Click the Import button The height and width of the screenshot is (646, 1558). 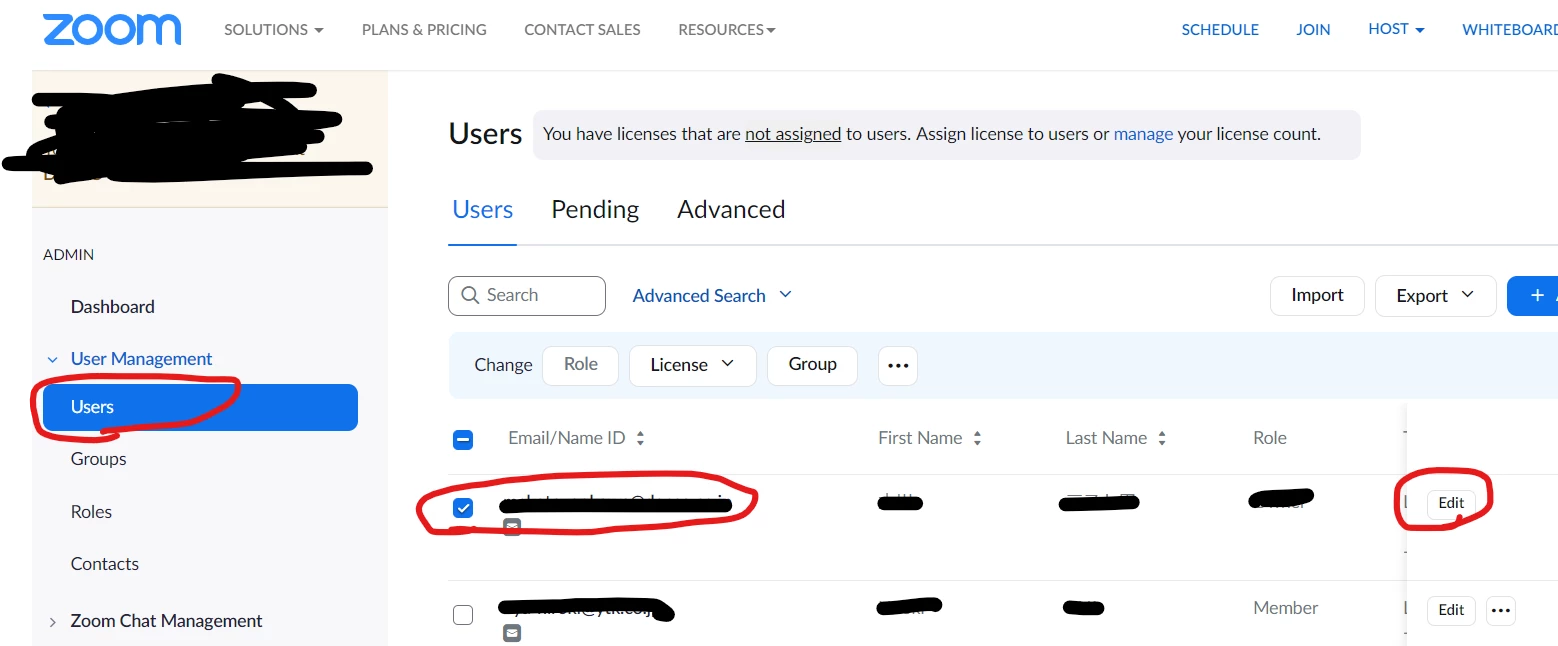point(1317,296)
